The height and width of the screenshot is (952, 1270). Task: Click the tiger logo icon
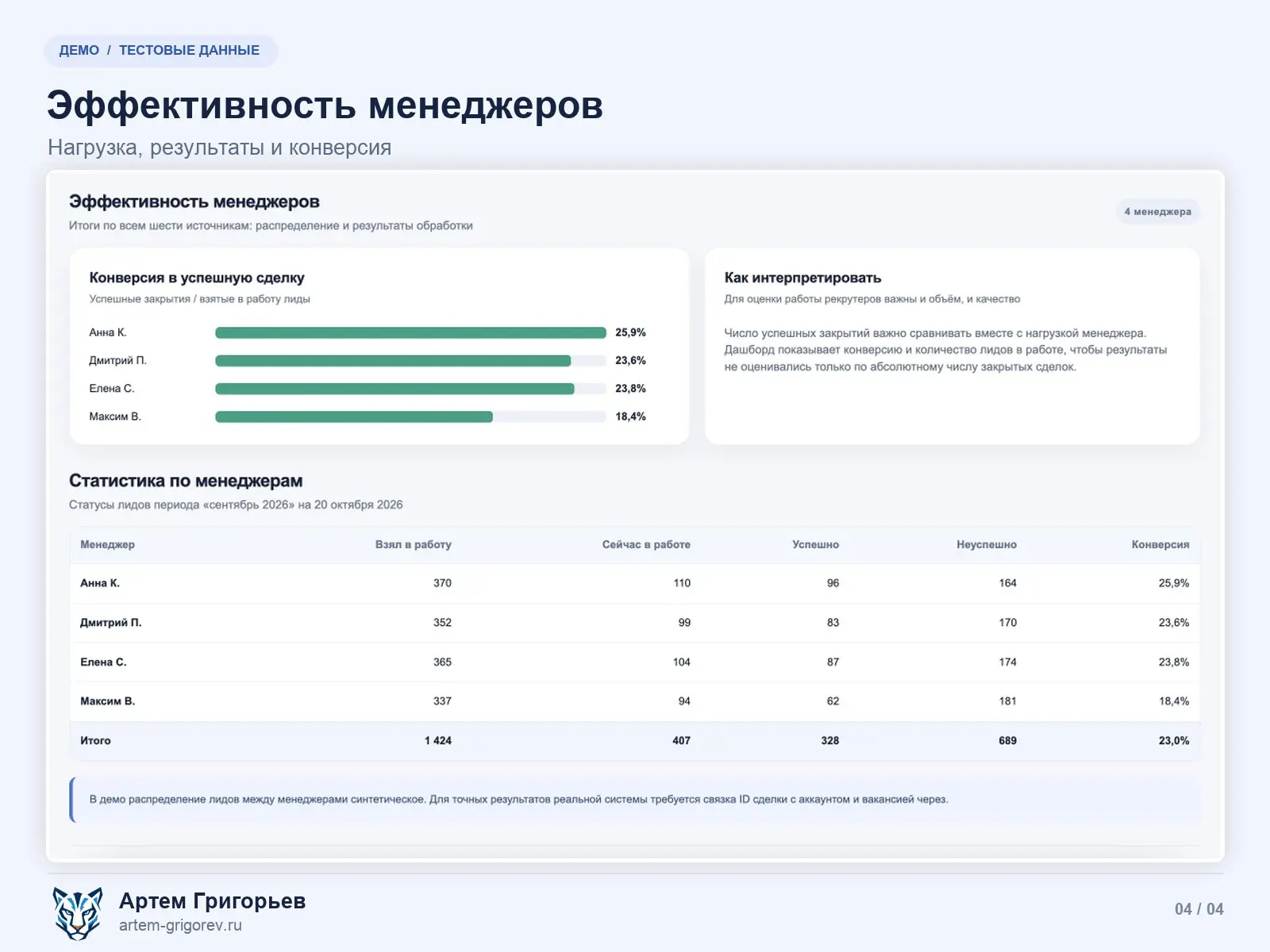point(78,913)
